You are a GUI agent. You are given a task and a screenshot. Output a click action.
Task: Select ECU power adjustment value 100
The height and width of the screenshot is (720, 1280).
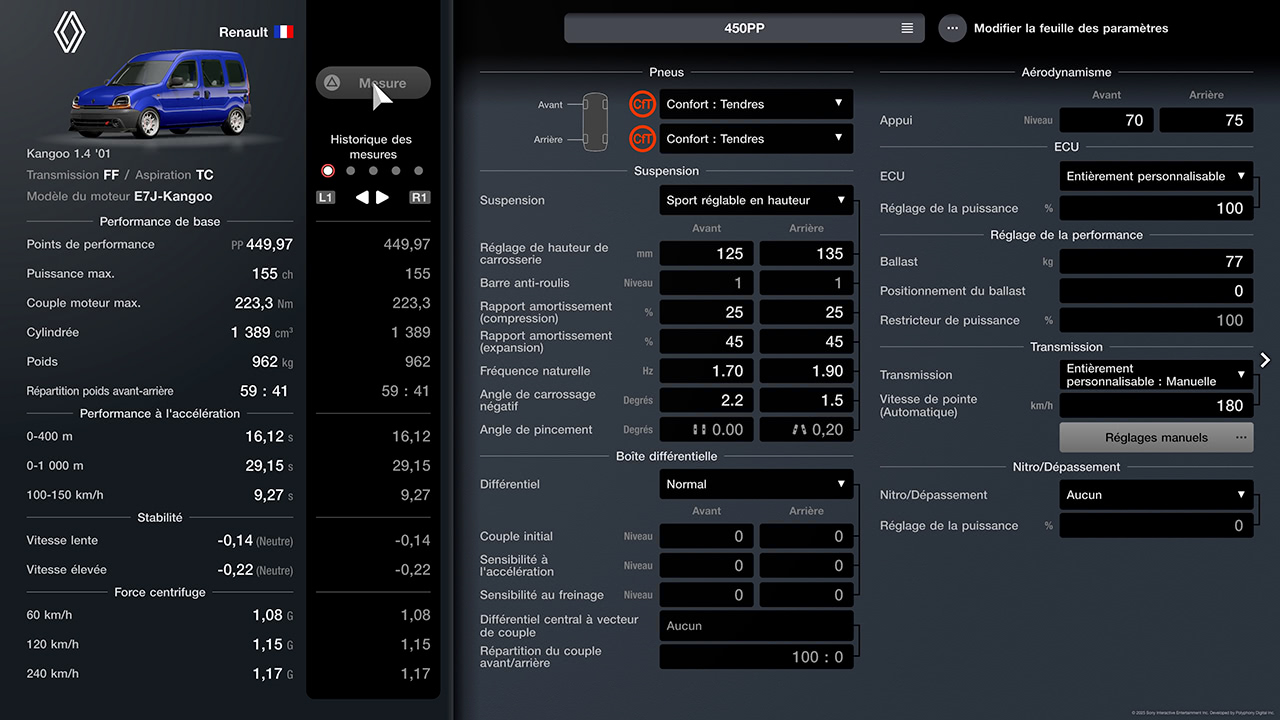[1156, 208]
